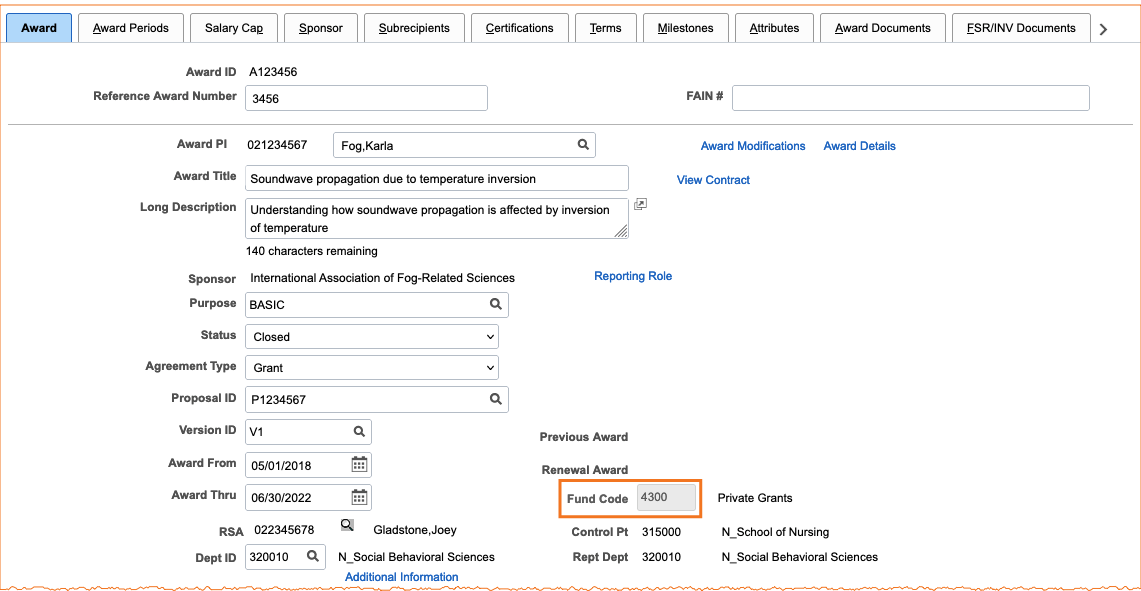Click the RSA lookup magnifier icon
This screenshot has height=591, width=1141.
pyautogui.click(x=347, y=525)
